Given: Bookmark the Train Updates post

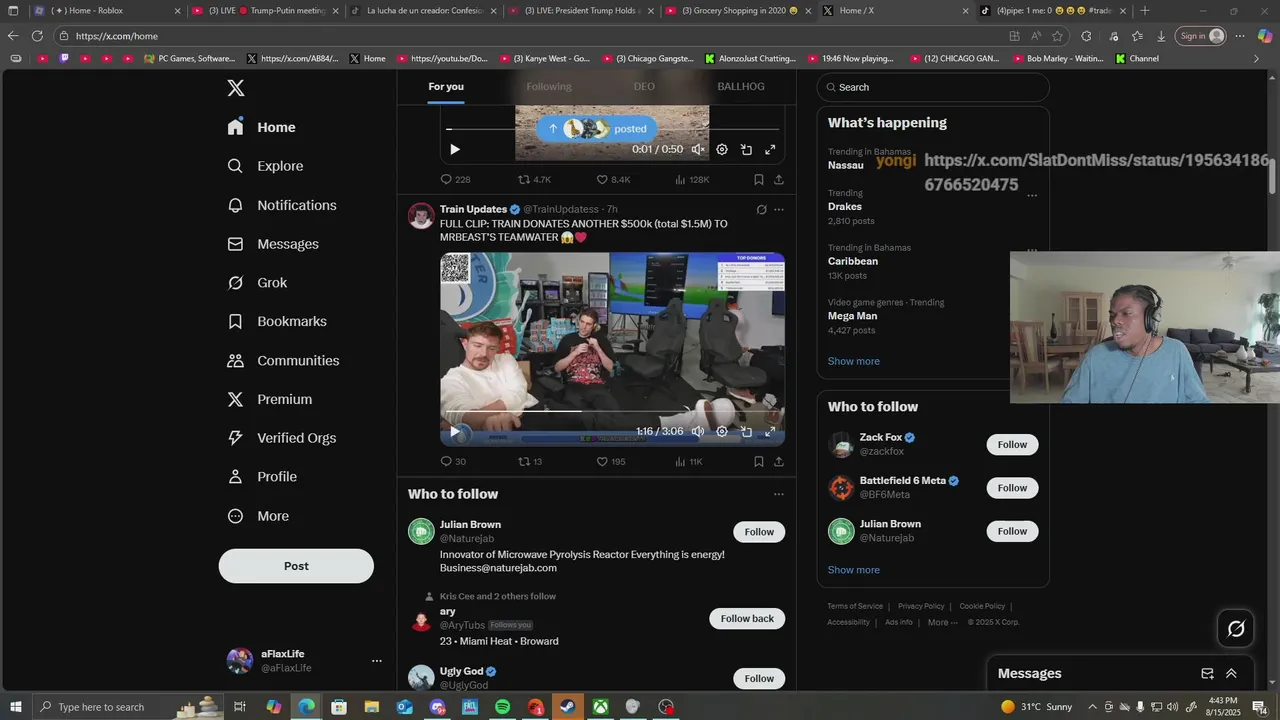Looking at the screenshot, I should [759, 462].
